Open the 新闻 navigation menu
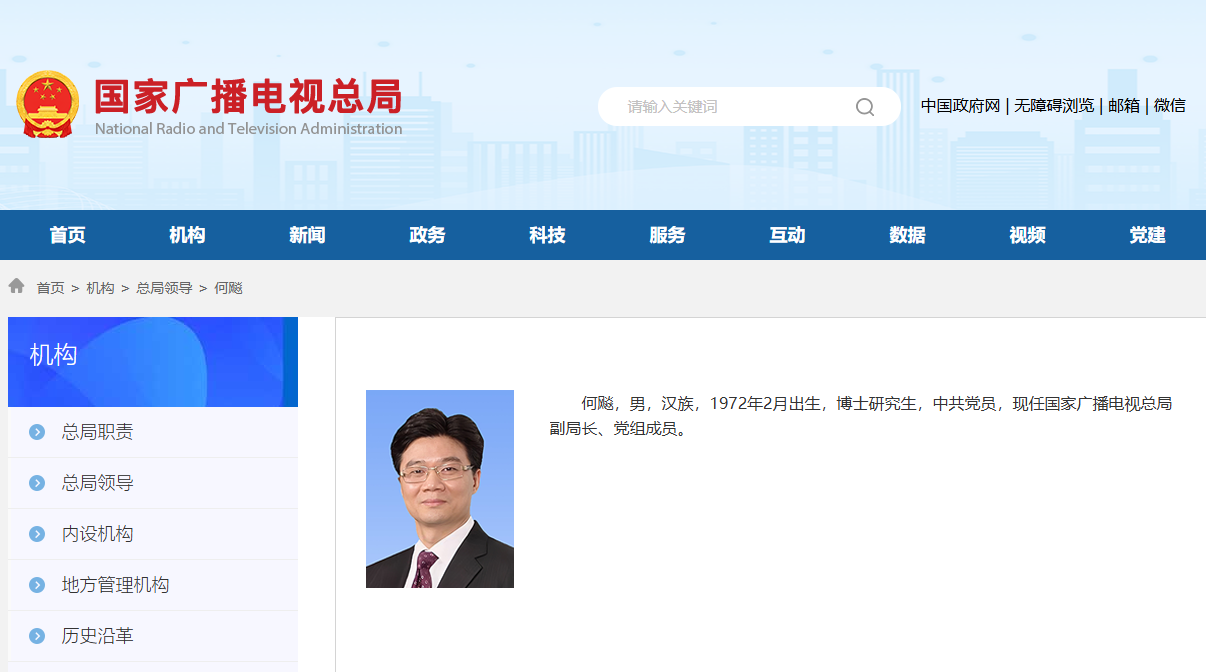 click(307, 235)
